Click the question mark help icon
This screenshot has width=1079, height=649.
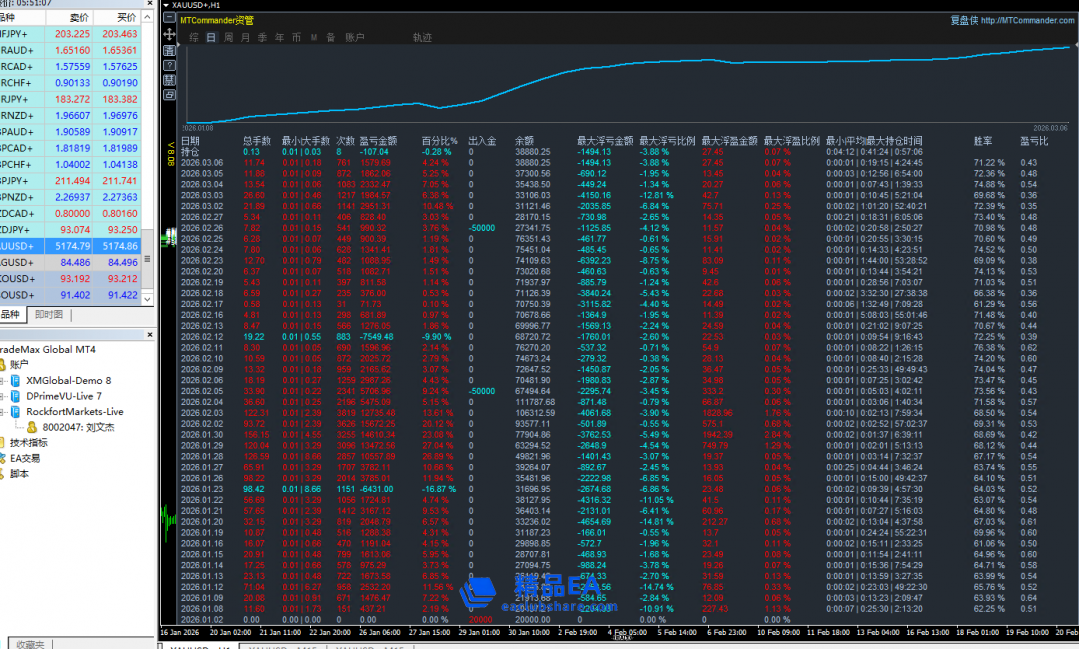(x=168, y=64)
